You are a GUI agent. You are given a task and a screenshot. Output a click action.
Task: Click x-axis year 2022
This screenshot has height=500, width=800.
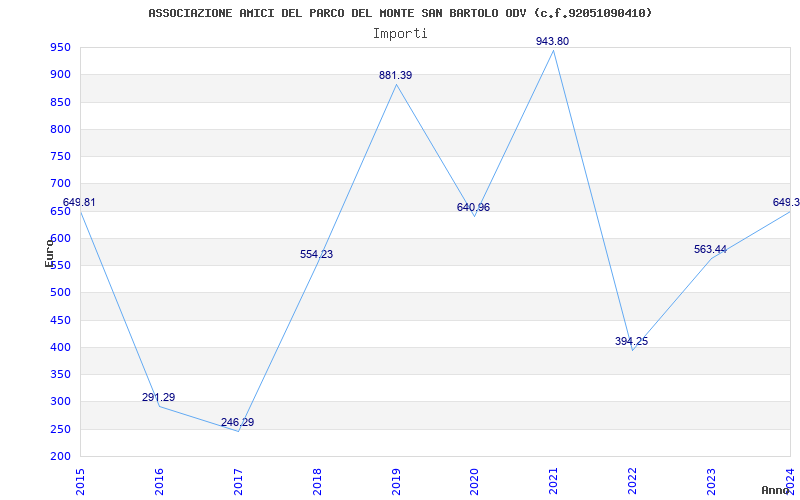tap(633, 482)
